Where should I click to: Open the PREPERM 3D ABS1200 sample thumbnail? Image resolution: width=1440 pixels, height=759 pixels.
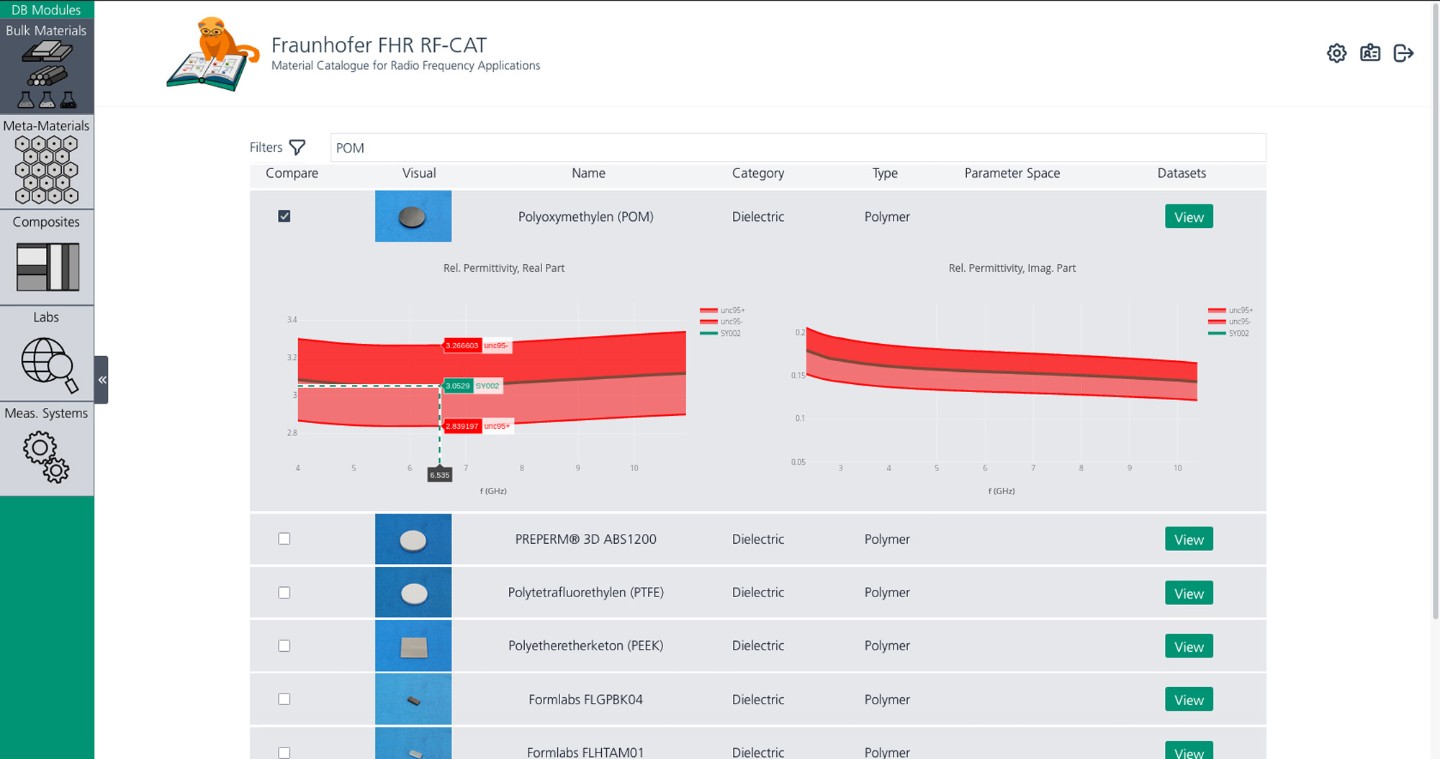(x=413, y=539)
